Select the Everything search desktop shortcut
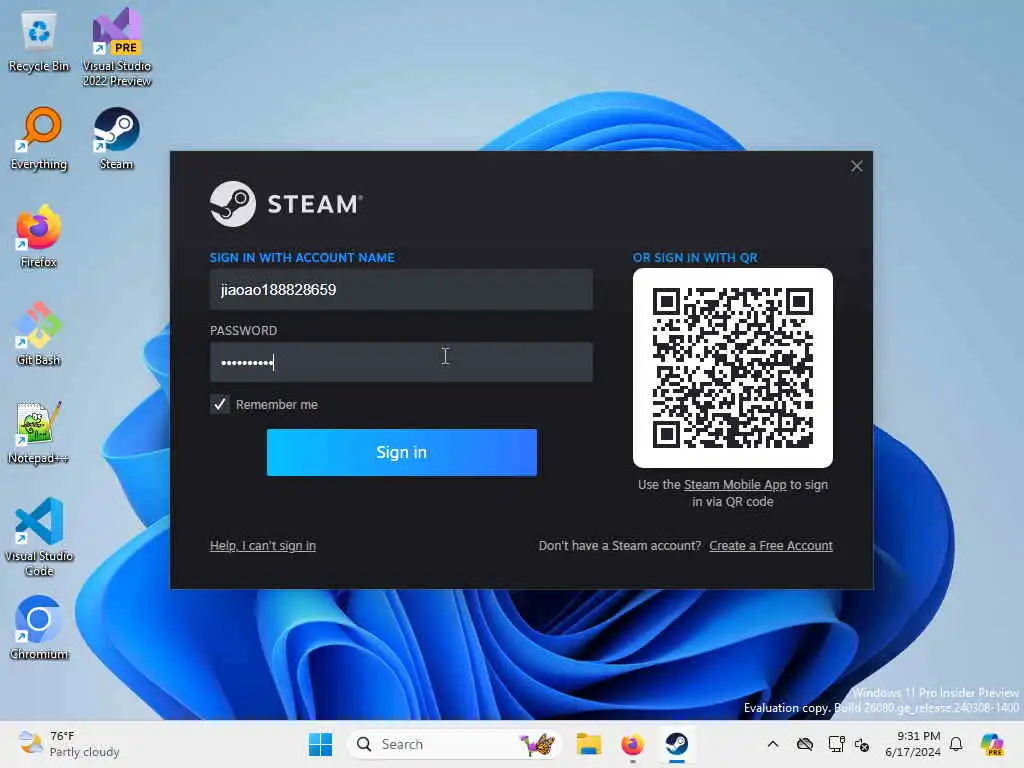This screenshot has width=1024, height=768. point(39,139)
